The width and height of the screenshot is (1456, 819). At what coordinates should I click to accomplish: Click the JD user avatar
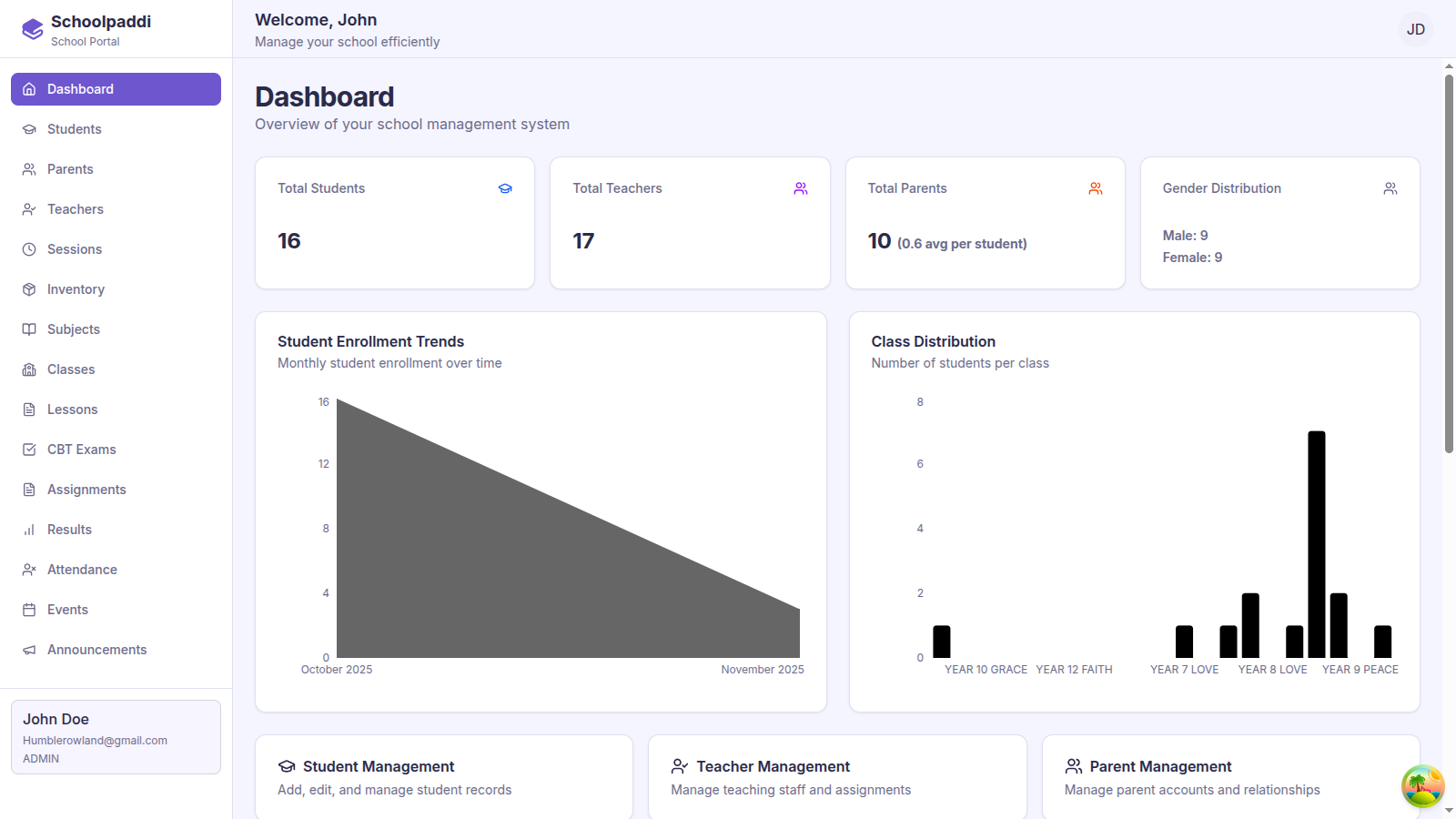1415,29
